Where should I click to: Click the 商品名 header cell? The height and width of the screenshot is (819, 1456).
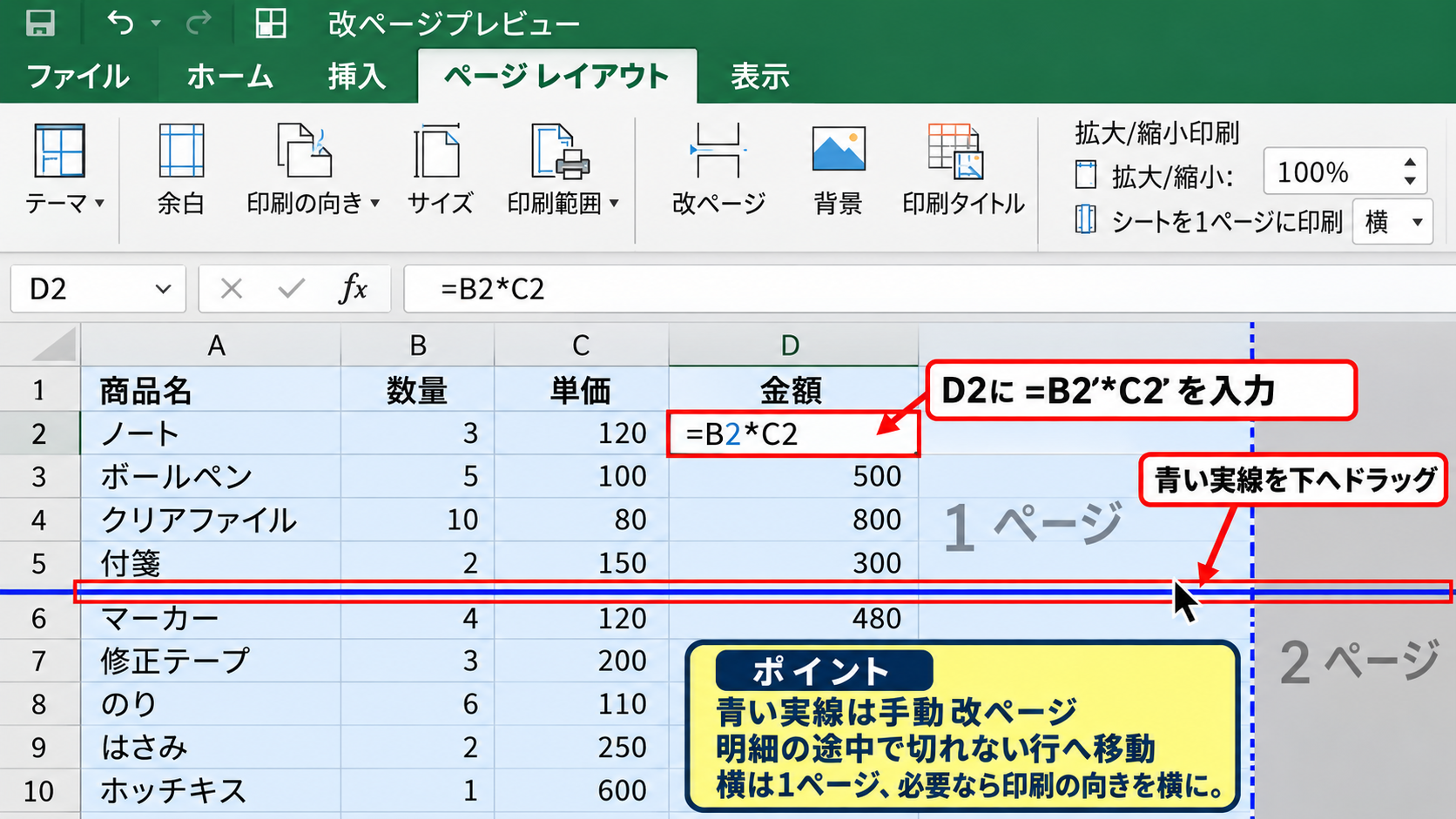211,390
